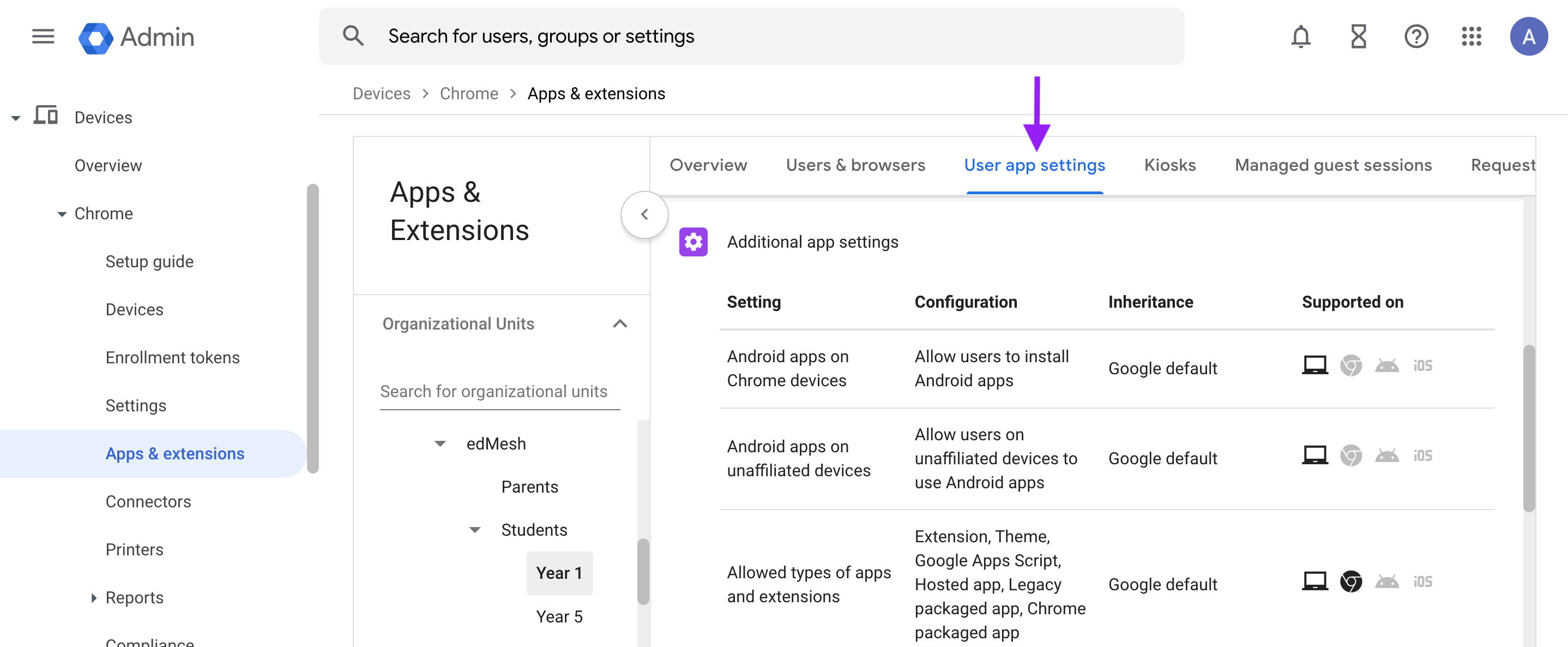The image size is (1568, 647).
Task: Click Chrome icon in unaffiliated devices row
Action: 1350,455
